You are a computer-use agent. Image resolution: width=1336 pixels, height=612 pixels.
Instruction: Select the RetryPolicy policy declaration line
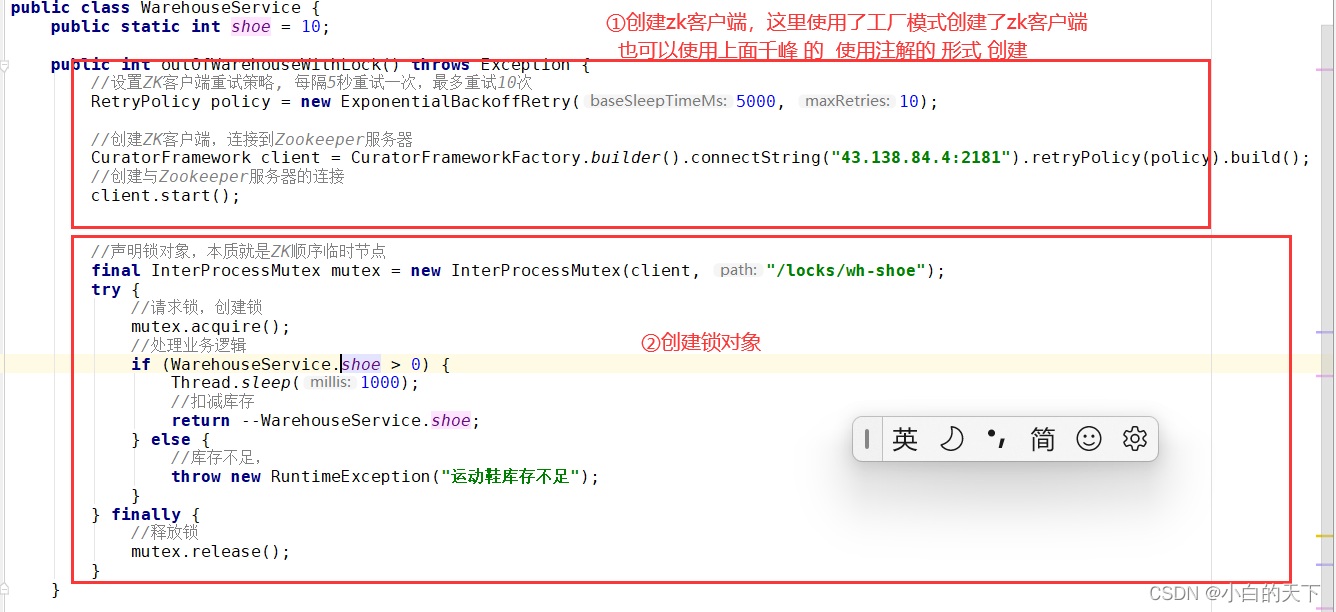tap(514, 101)
